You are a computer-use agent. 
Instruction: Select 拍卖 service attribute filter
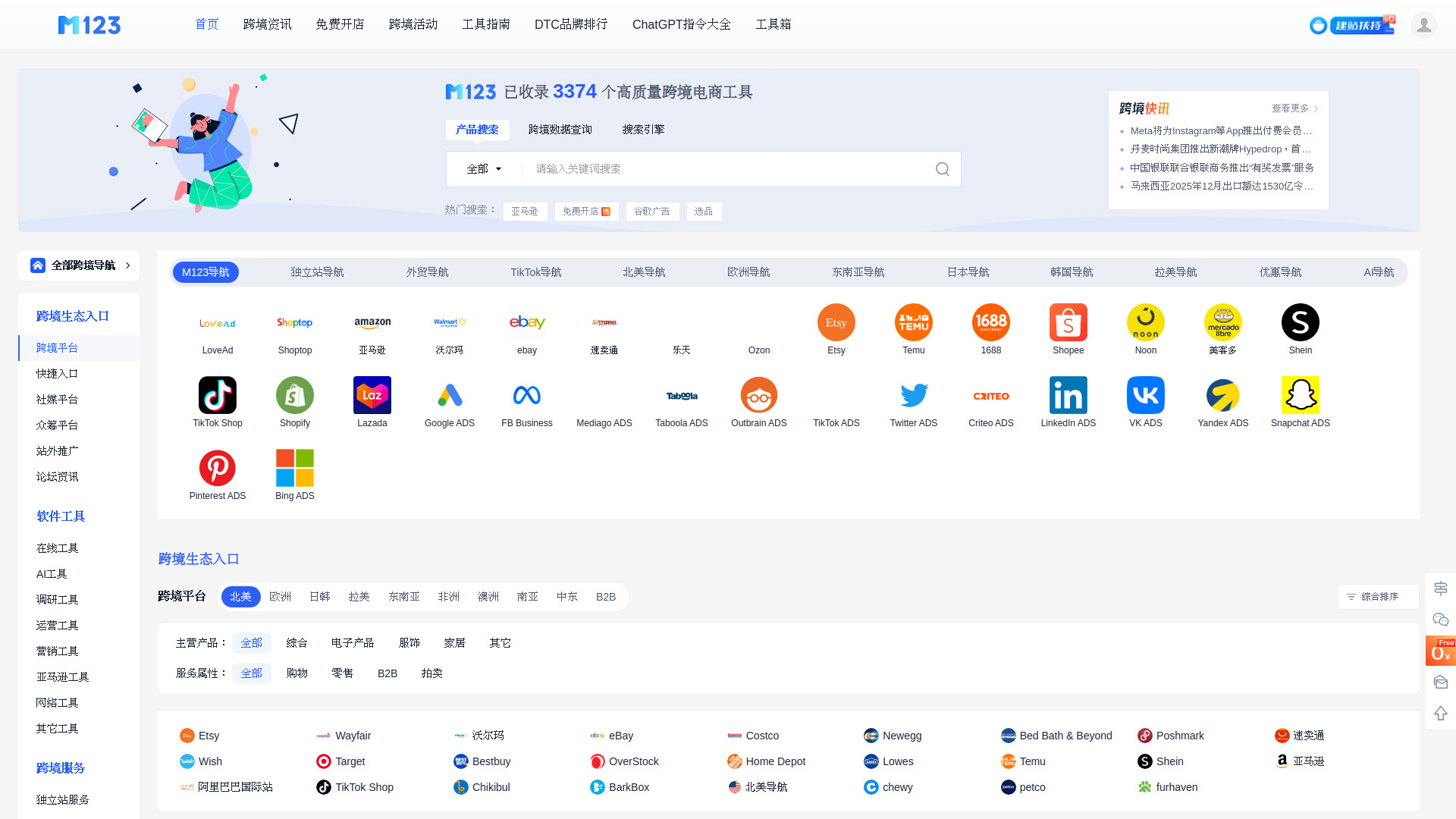tap(431, 673)
